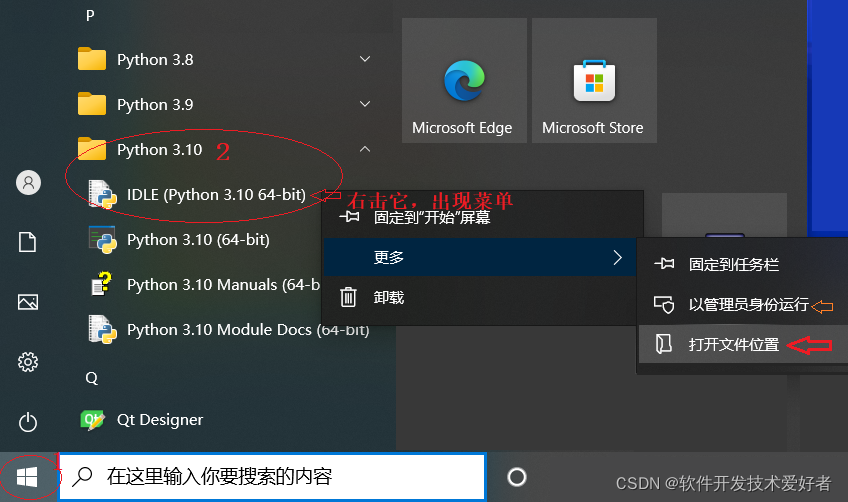Expand the Python 3.8 folder chevron

365,59
